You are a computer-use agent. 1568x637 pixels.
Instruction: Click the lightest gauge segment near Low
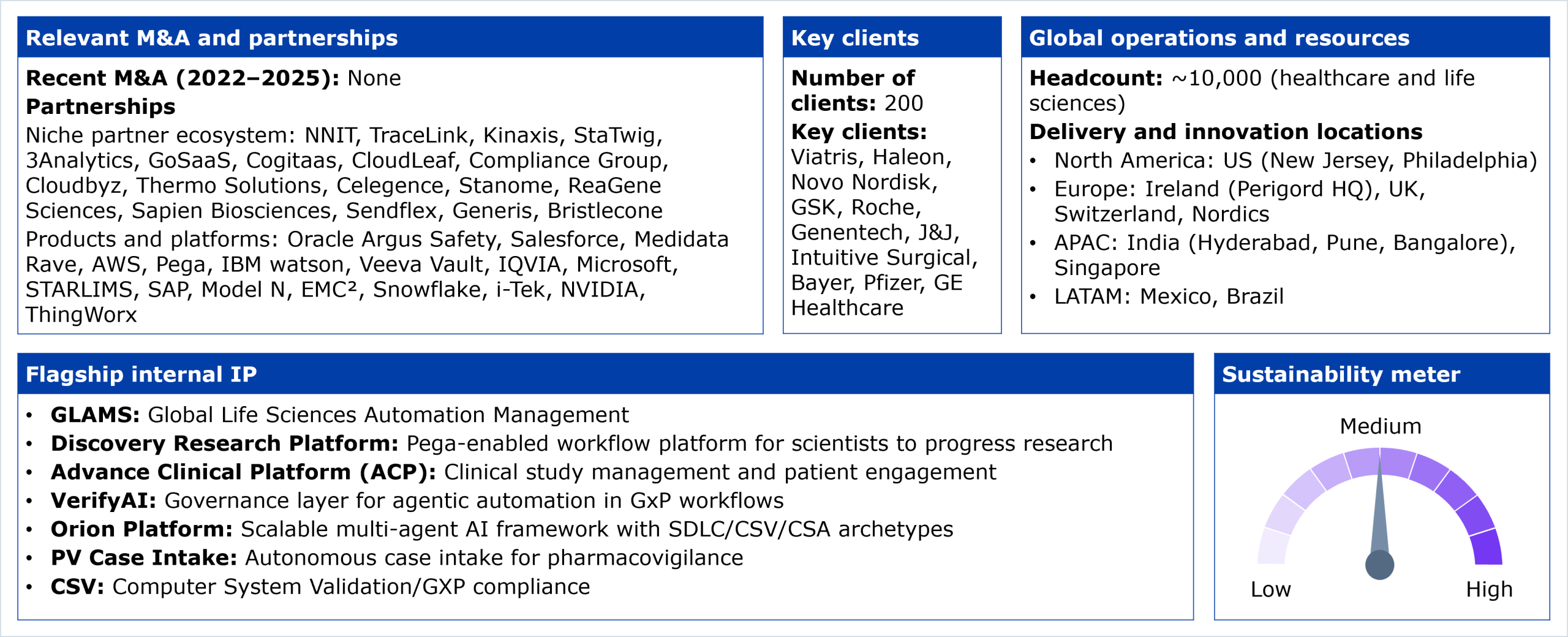point(1272,547)
